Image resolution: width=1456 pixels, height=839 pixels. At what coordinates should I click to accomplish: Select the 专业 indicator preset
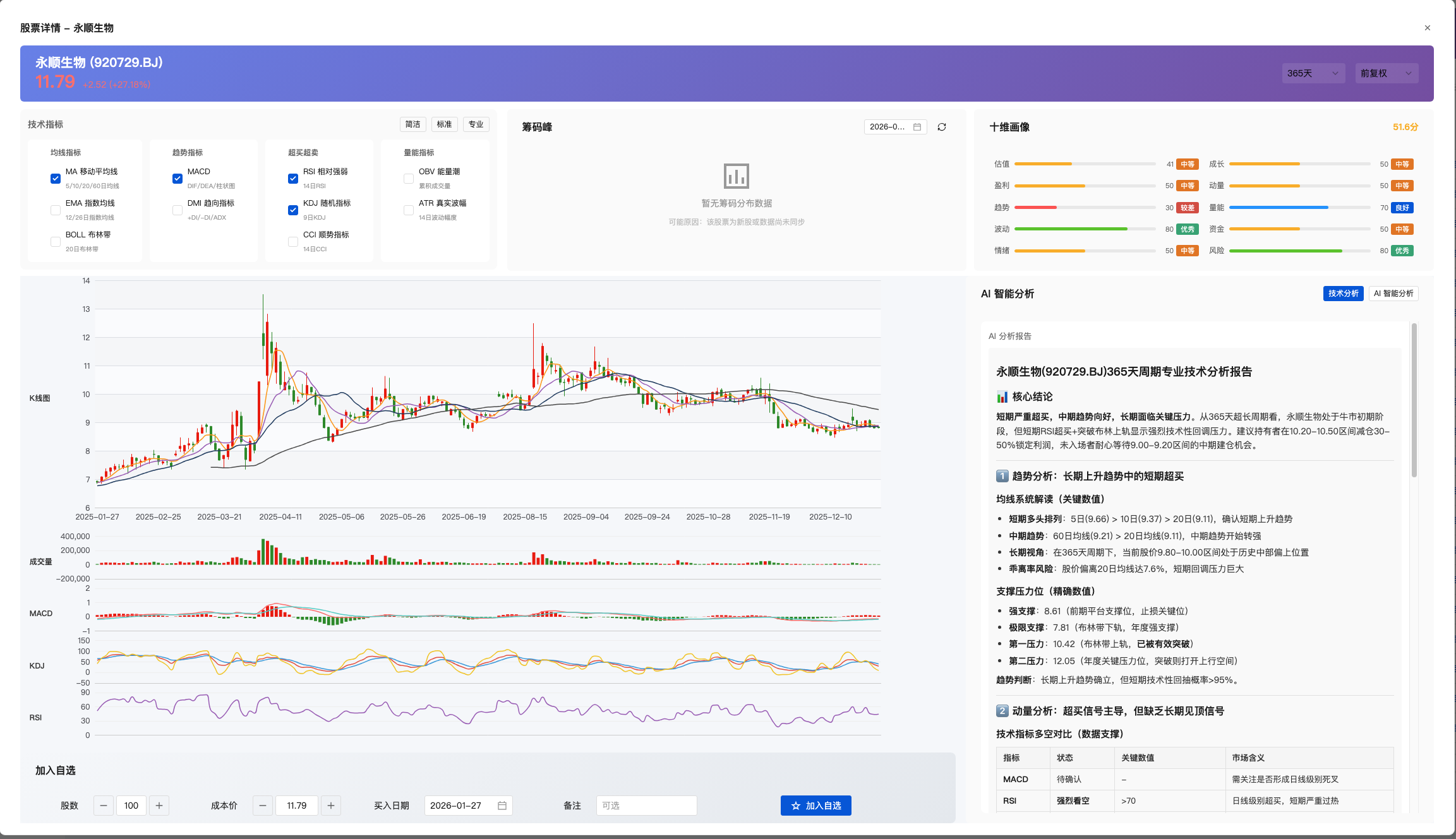(476, 124)
